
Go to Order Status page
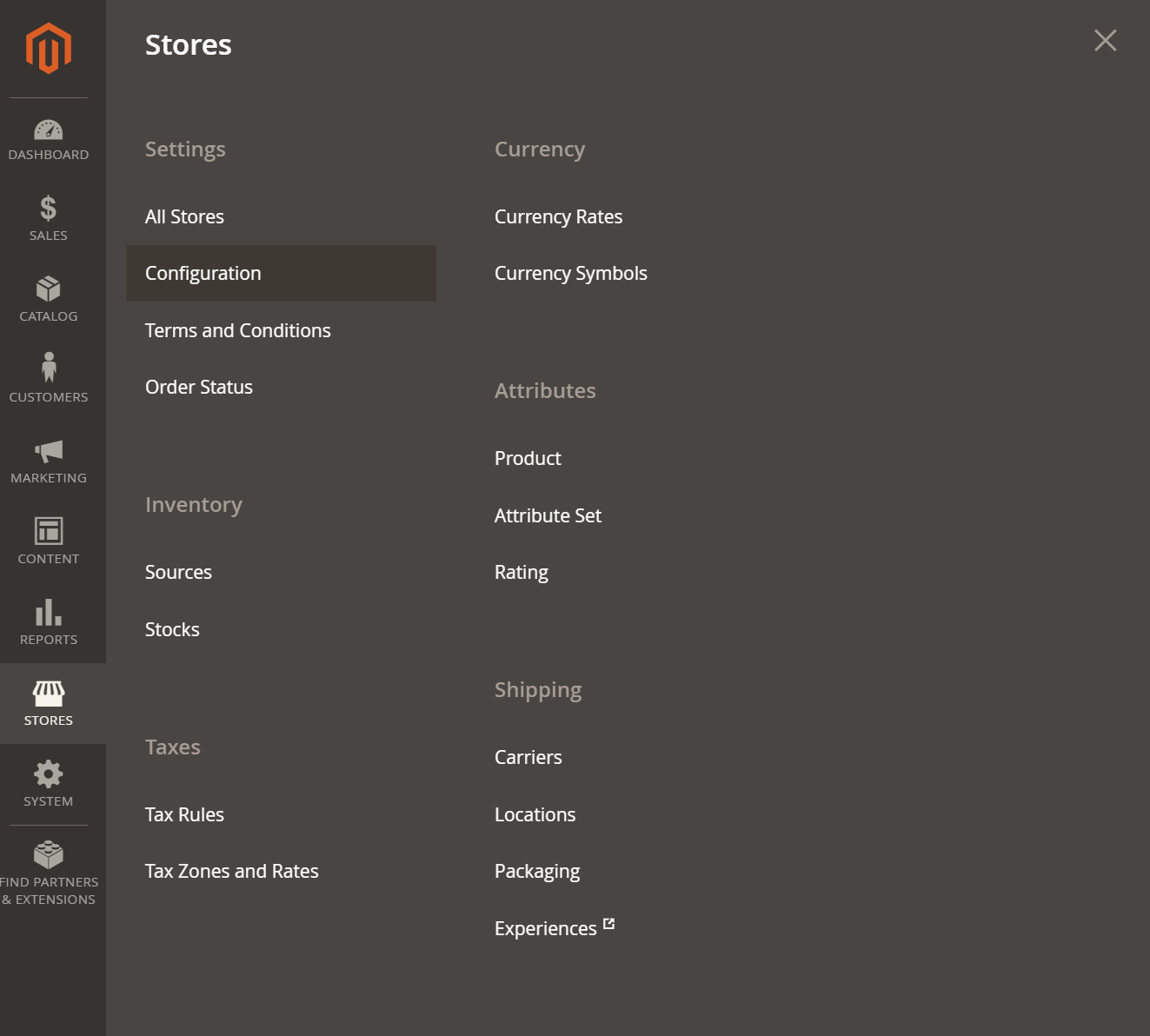199,387
